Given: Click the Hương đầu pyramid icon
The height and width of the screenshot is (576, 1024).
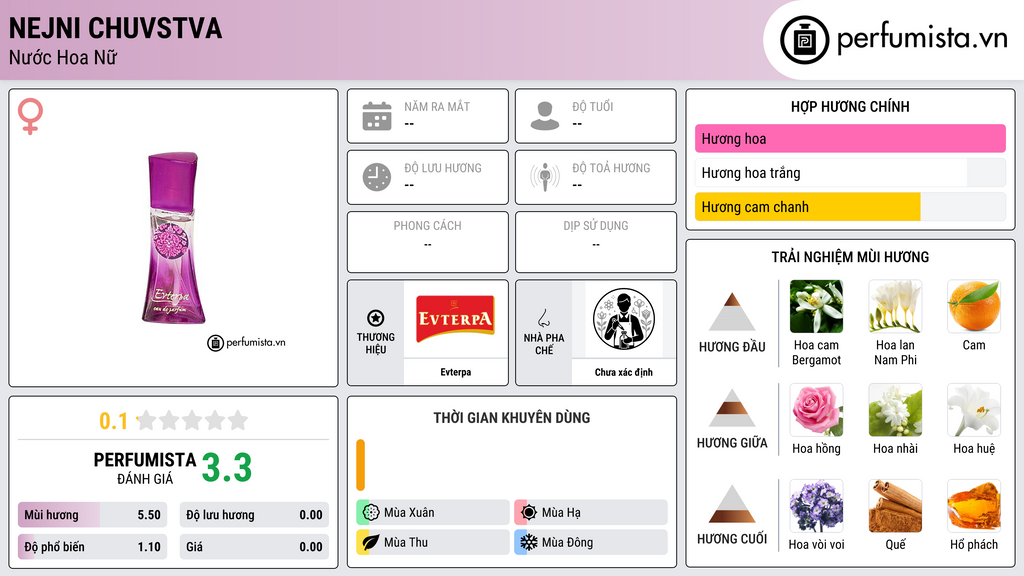Looking at the screenshot, I should 732,312.
